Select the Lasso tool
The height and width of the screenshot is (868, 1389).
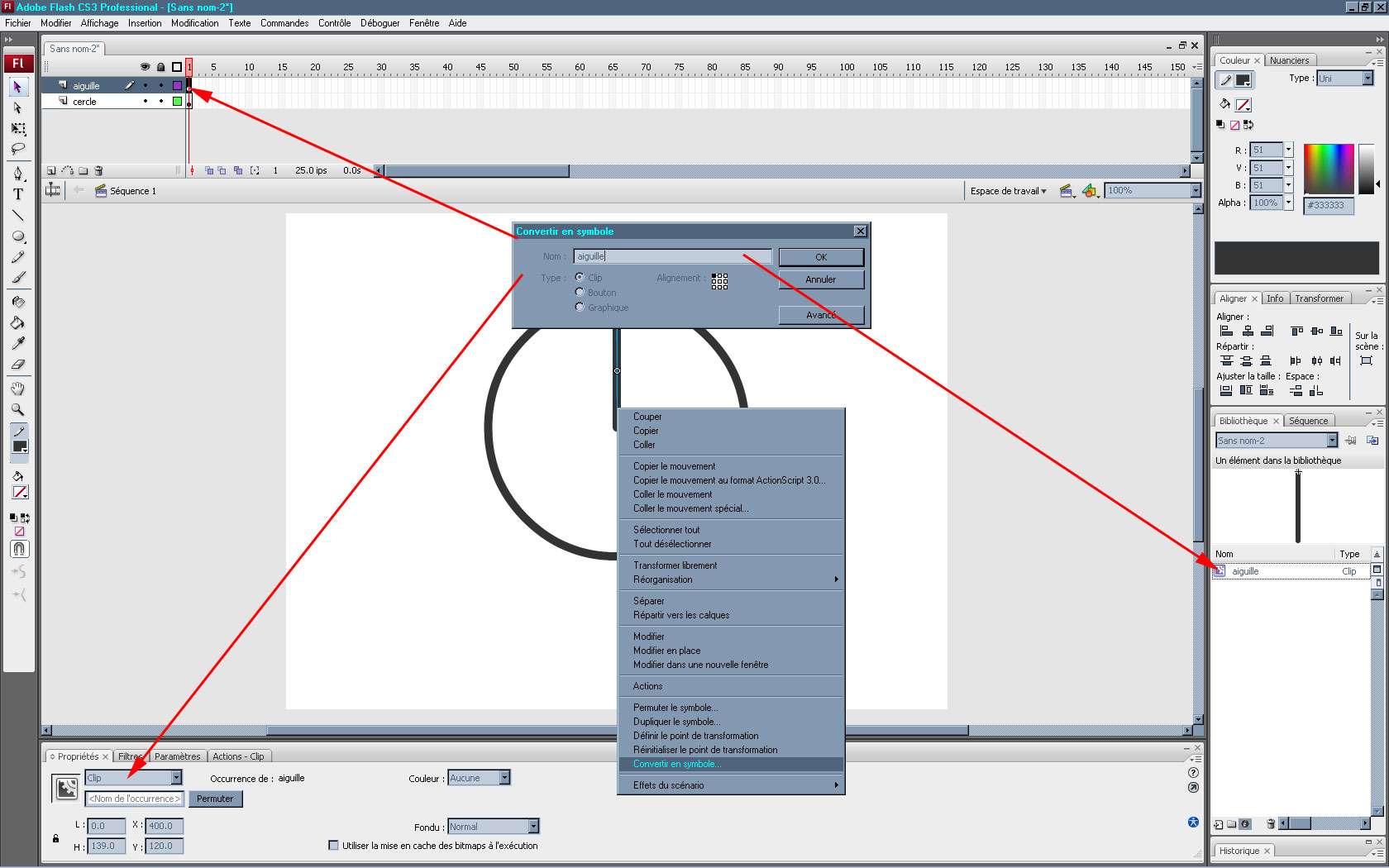(18, 150)
